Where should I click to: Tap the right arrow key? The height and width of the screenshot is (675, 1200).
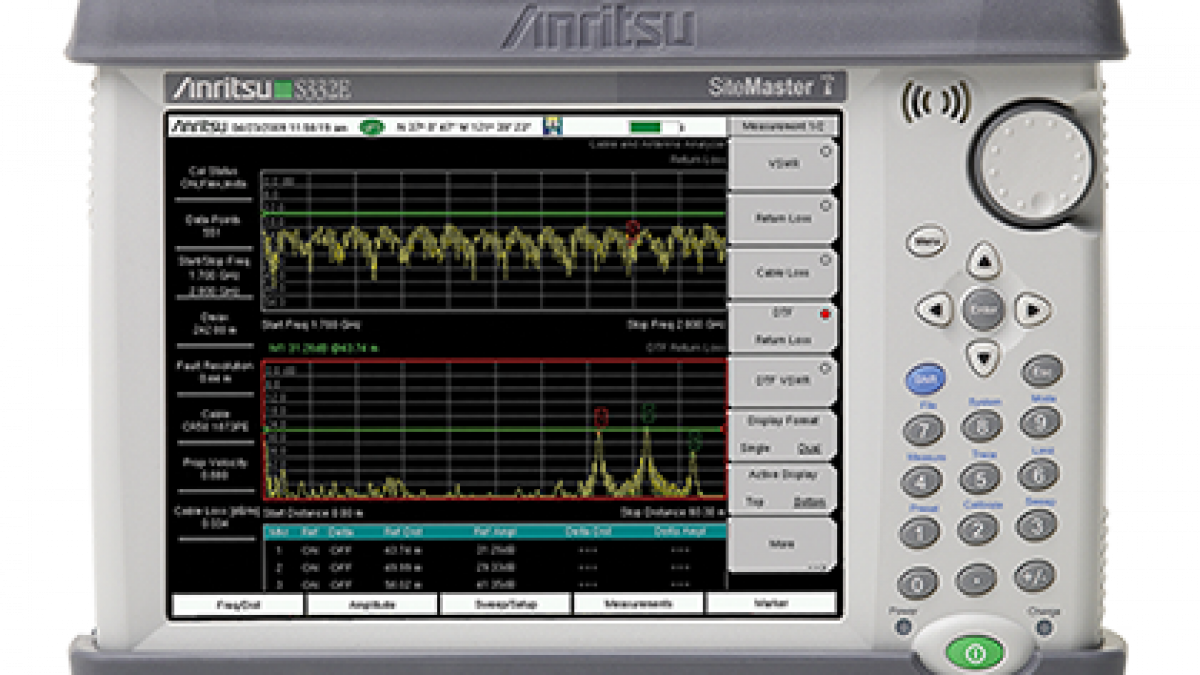(x=1033, y=309)
